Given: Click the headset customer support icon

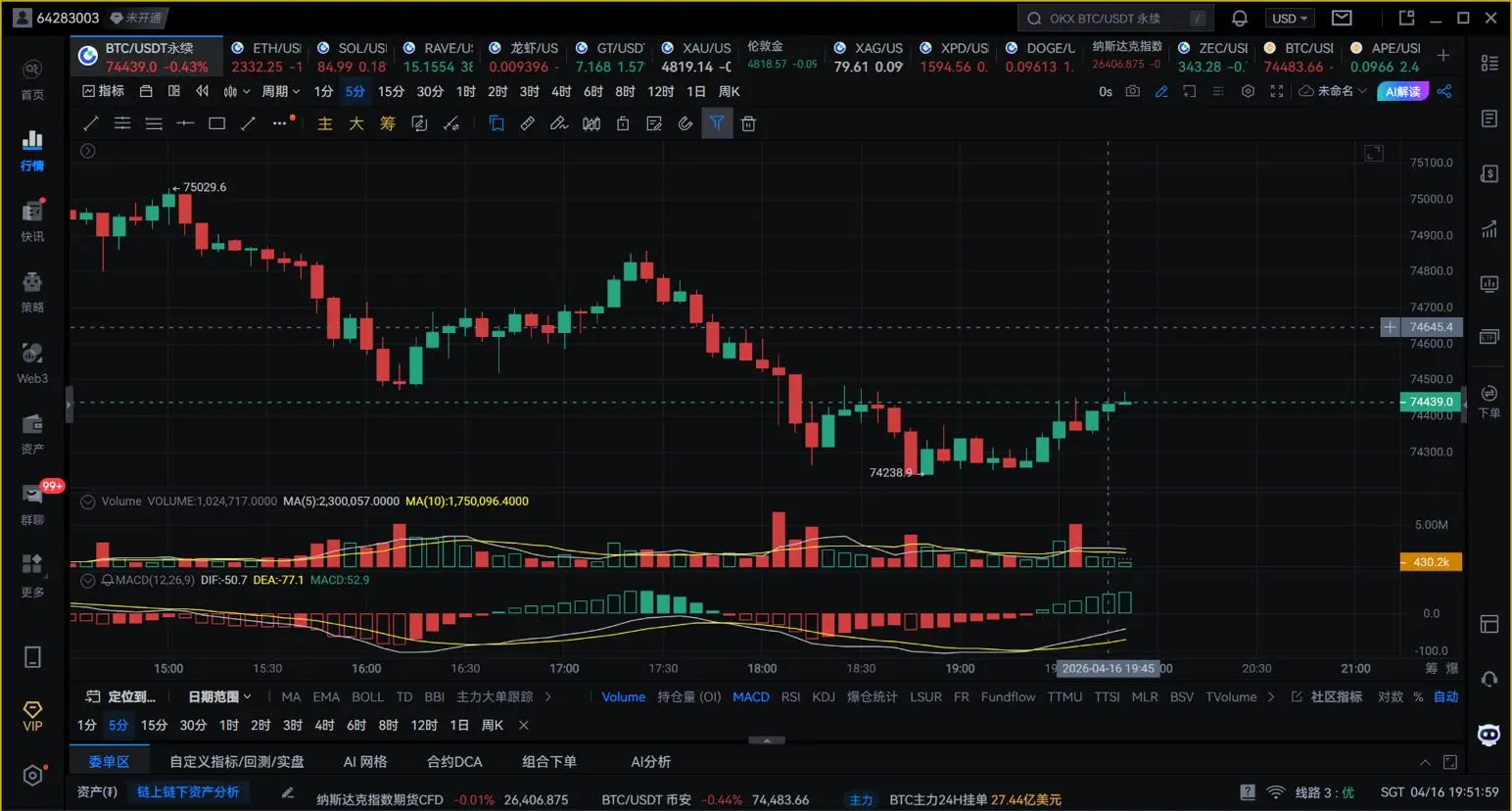Looking at the screenshot, I should (x=1488, y=679).
